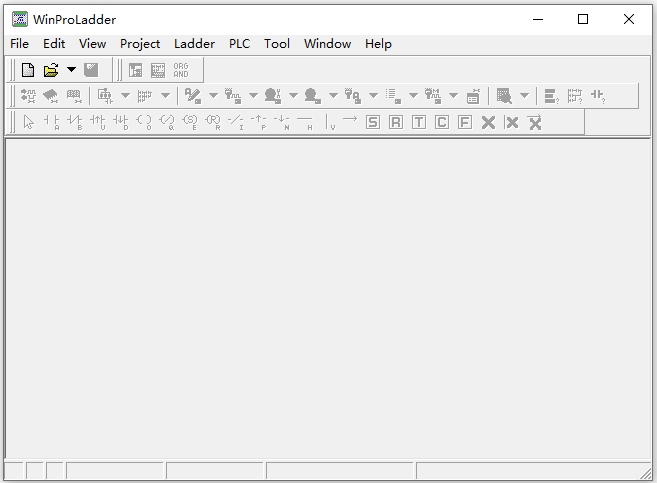Open the Project menu

(x=140, y=44)
